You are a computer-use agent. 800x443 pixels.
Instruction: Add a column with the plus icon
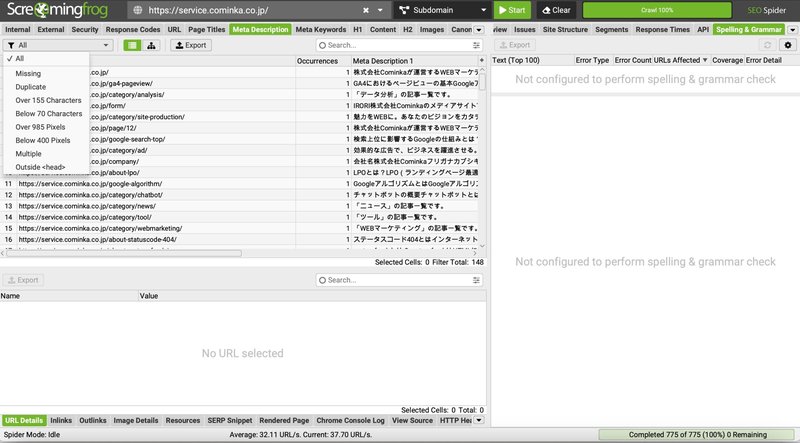pos(481,61)
